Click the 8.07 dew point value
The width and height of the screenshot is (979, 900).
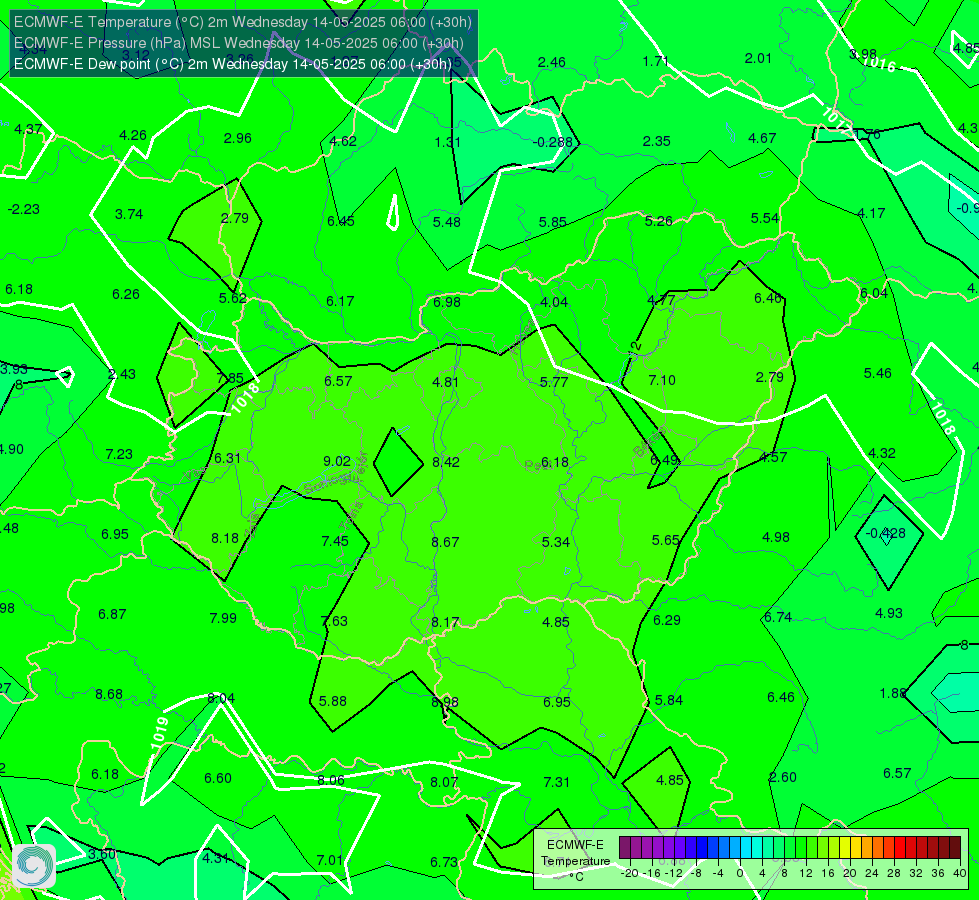click(x=444, y=782)
